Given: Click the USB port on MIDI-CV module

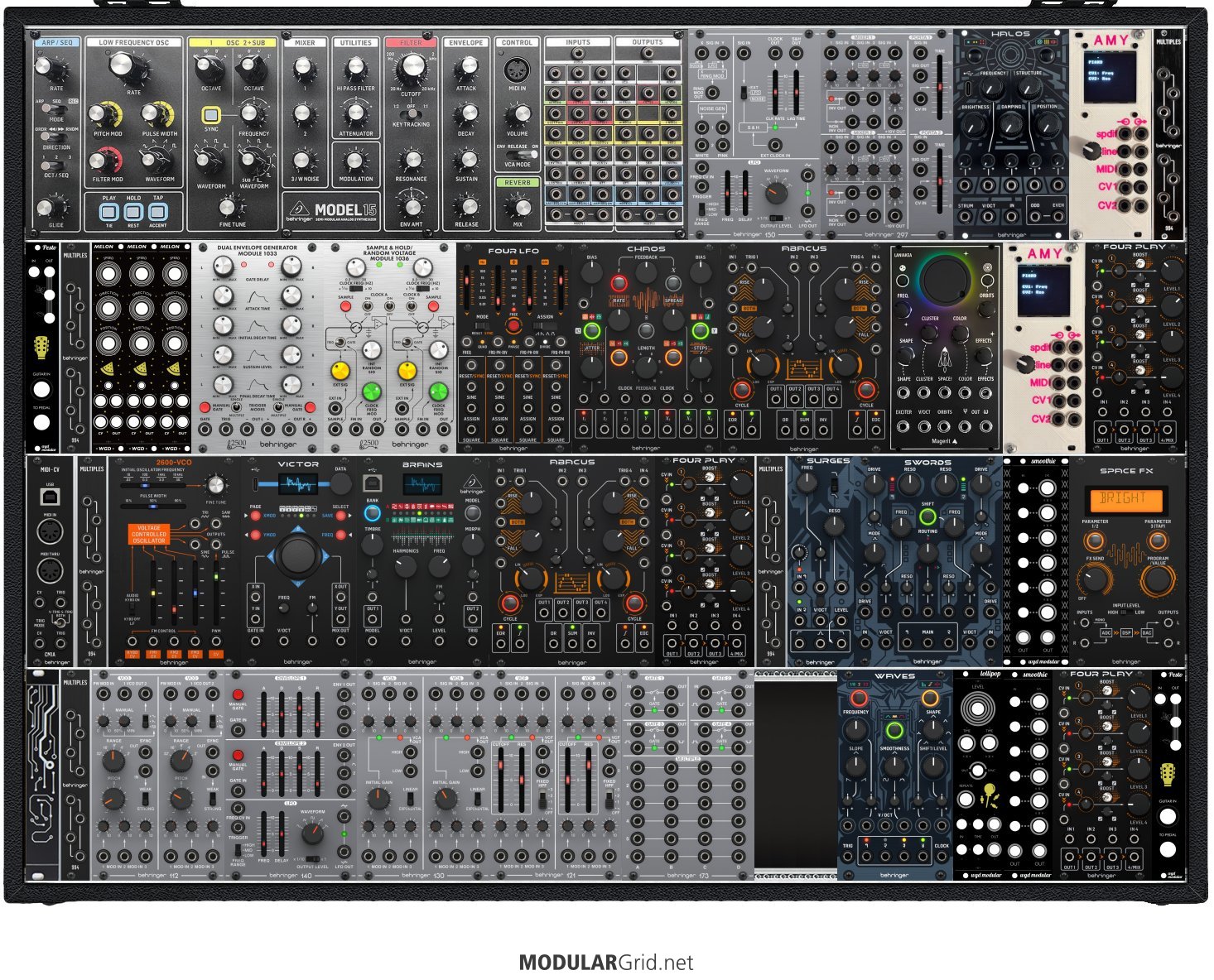Looking at the screenshot, I should point(50,496).
